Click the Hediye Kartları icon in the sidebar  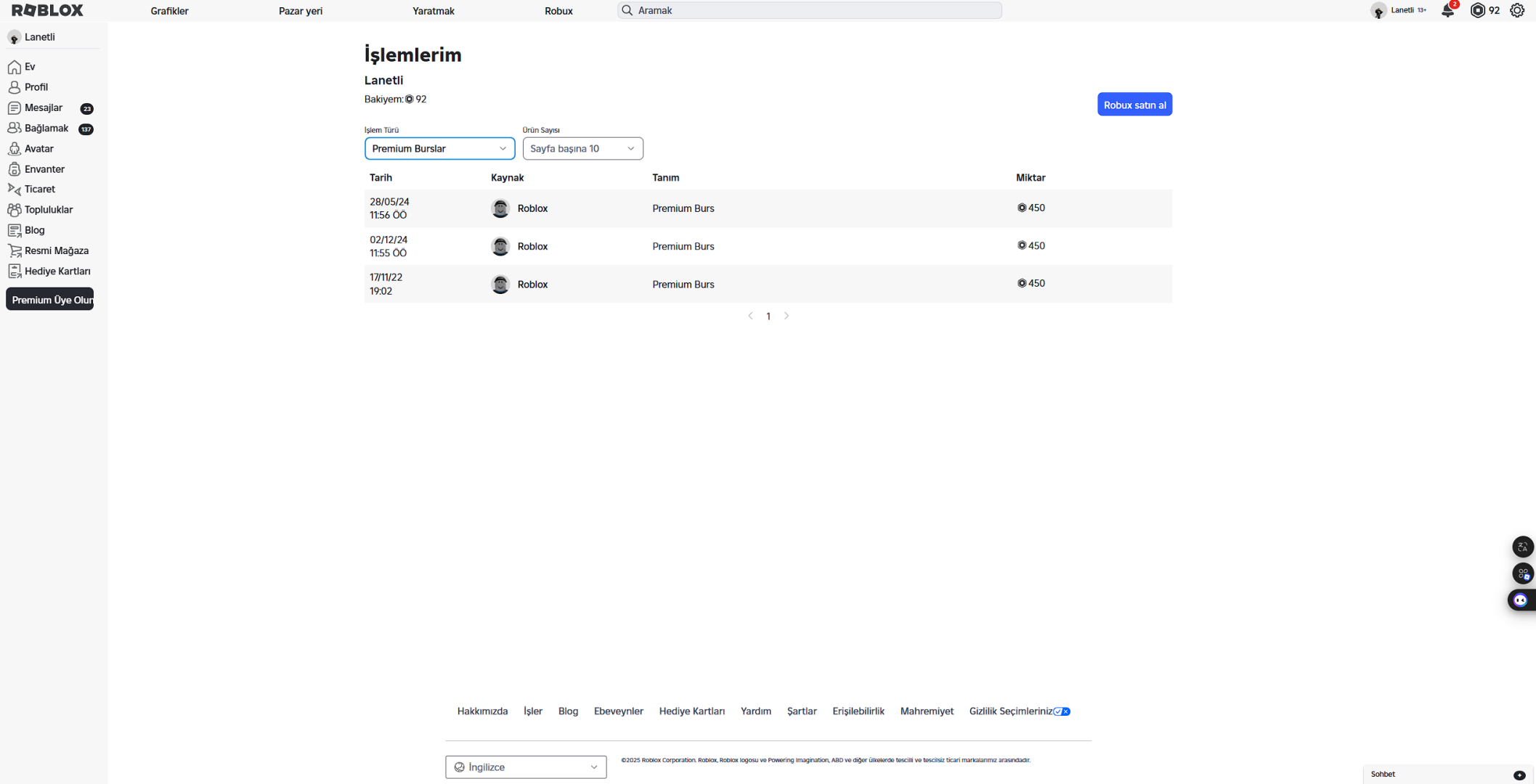(x=15, y=271)
